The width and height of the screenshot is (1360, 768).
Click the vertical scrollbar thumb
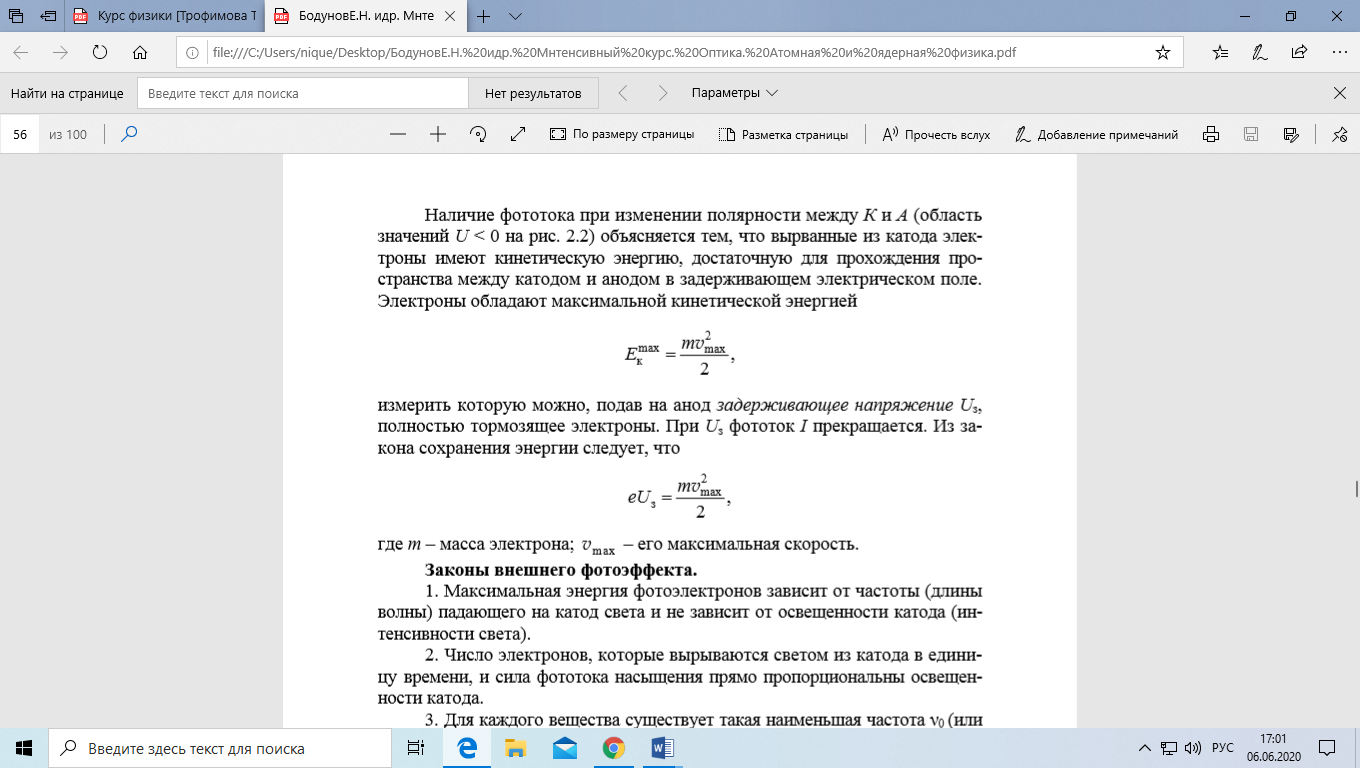point(1356,489)
